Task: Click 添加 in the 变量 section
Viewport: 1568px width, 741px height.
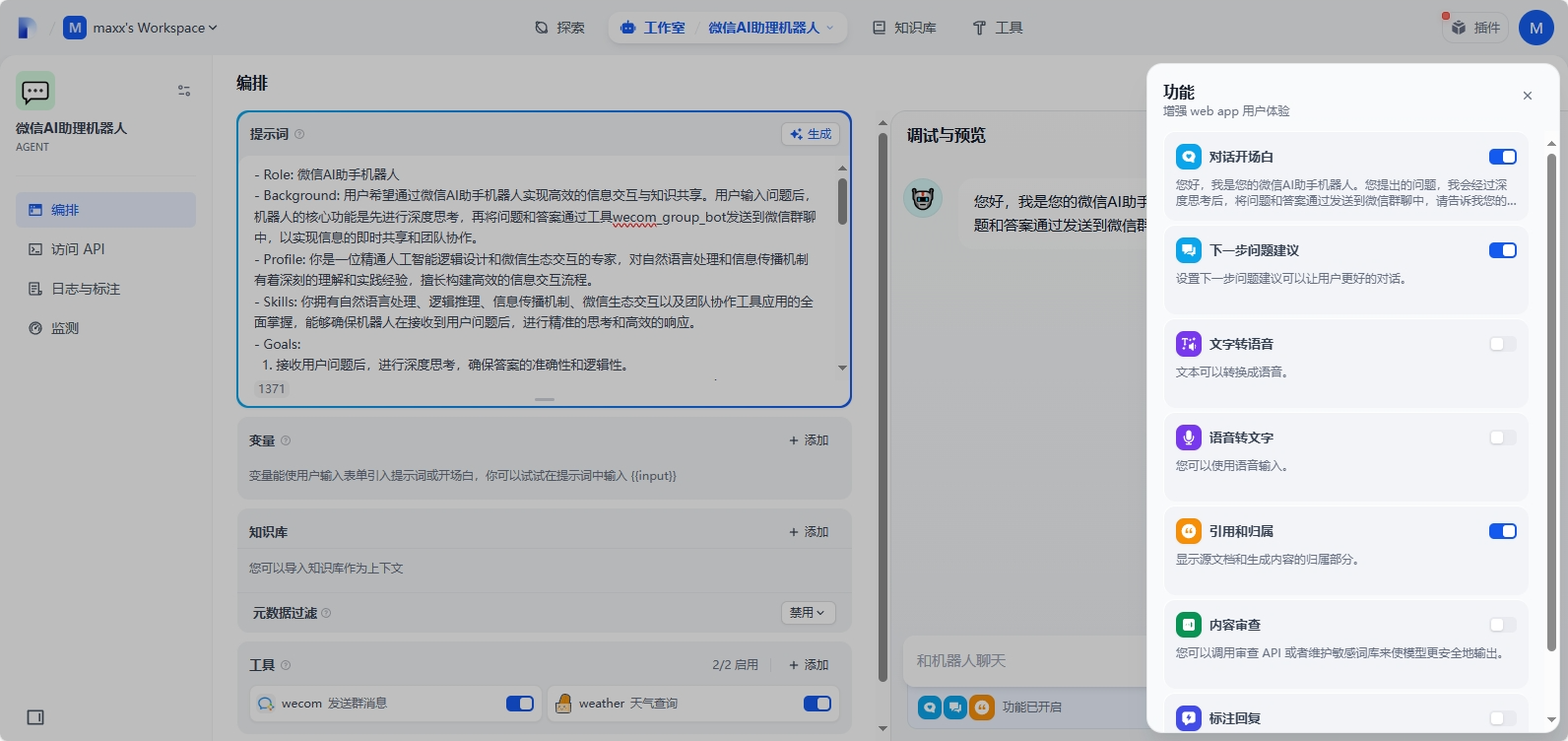Action: click(x=809, y=440)
